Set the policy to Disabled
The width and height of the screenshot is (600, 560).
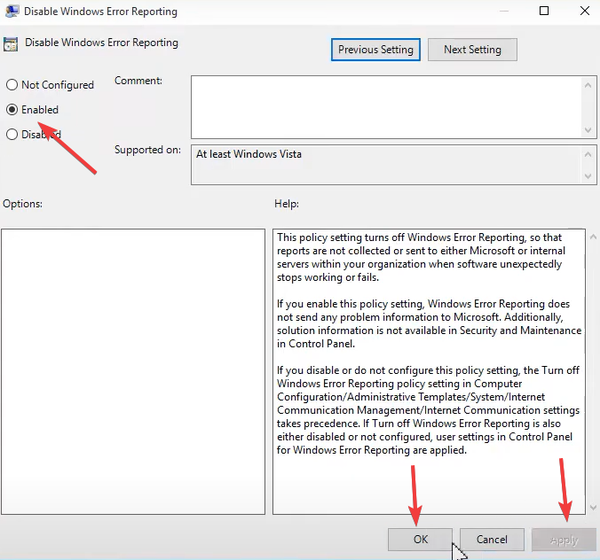click(x=12, y=134)
